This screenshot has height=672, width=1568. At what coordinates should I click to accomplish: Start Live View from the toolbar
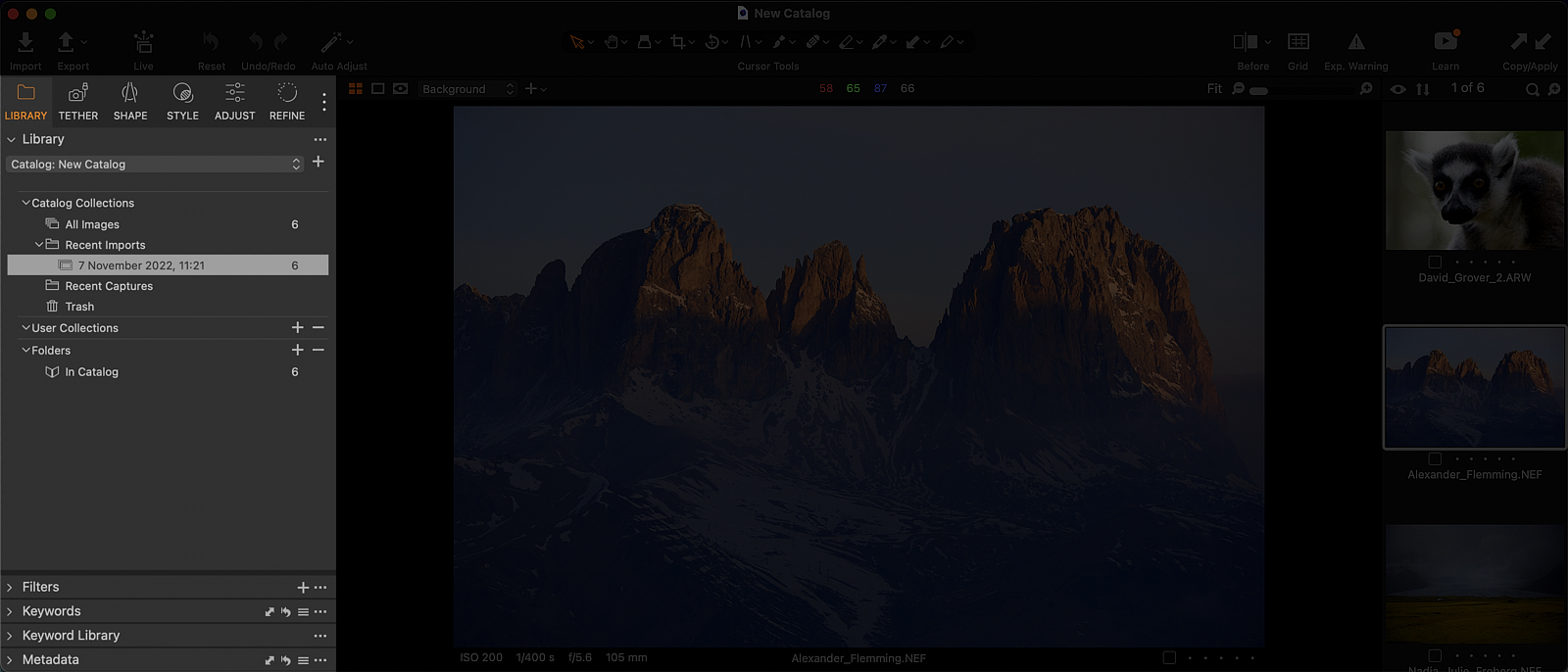(x=143, y=41)
